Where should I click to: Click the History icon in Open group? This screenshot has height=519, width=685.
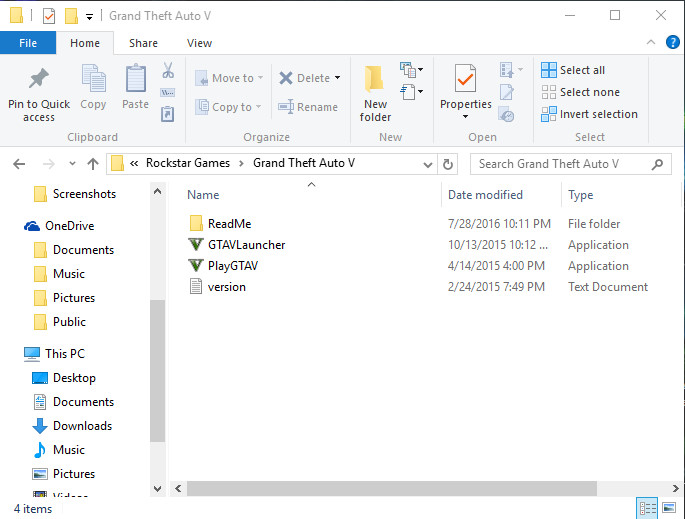click(x=506, y=114)
